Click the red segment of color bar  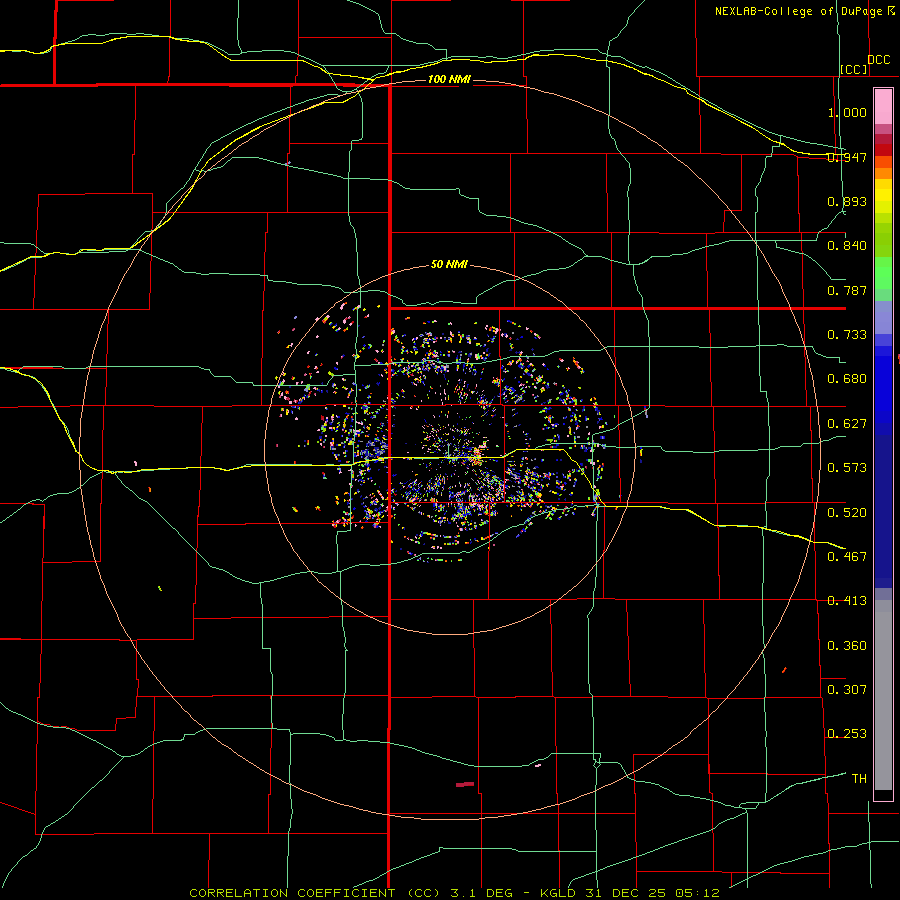click(x=883, y=149)
